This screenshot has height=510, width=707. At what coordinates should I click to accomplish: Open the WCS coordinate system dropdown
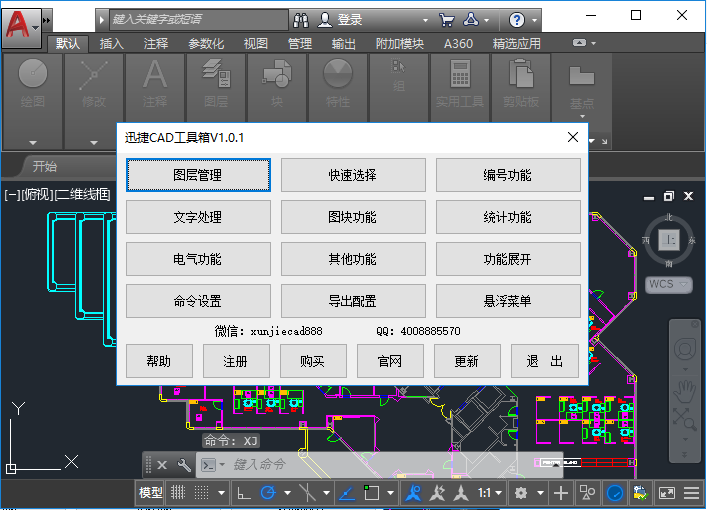(x=668, y=285)
